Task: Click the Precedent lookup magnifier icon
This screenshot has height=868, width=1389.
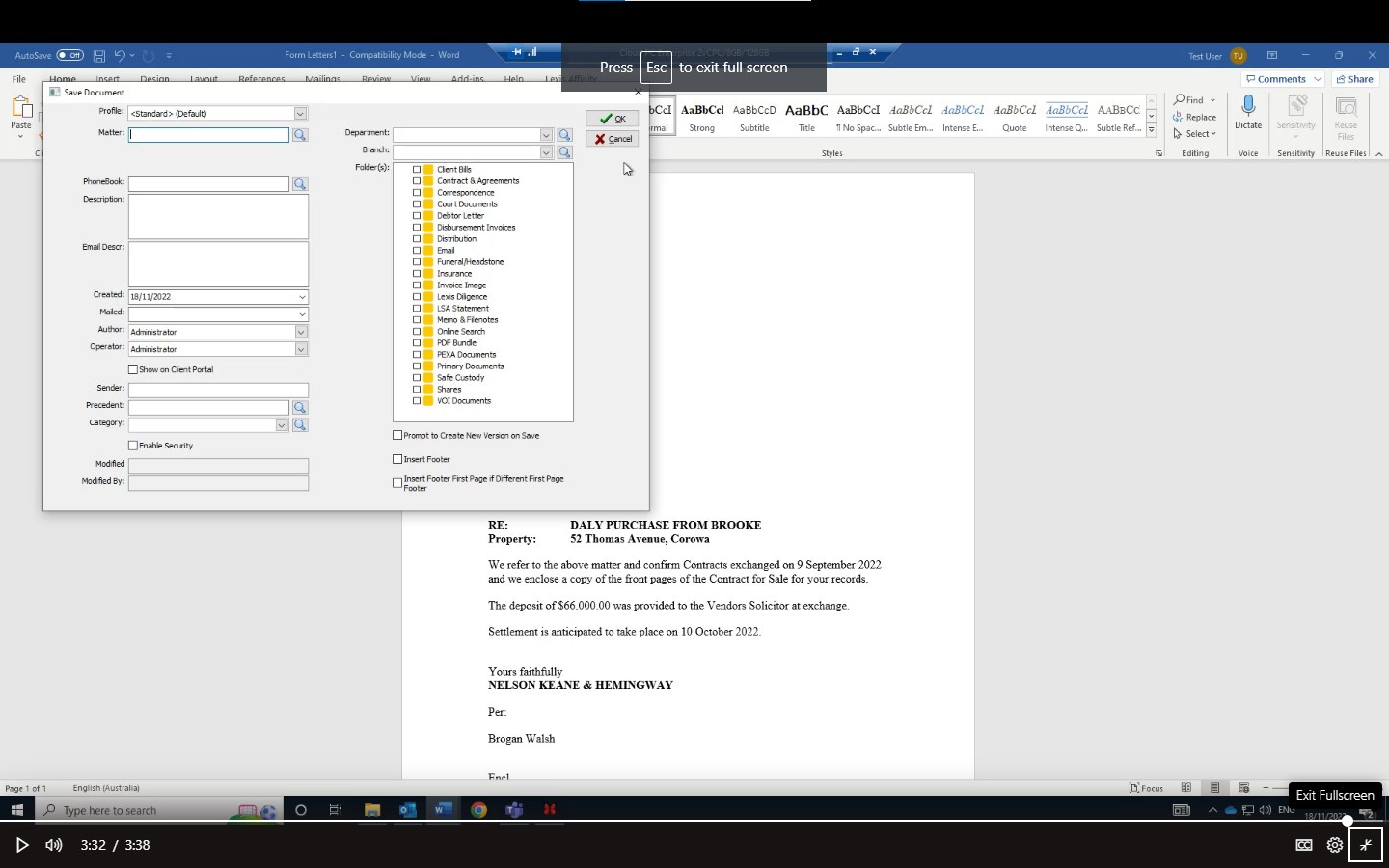Action: (300, 408)
